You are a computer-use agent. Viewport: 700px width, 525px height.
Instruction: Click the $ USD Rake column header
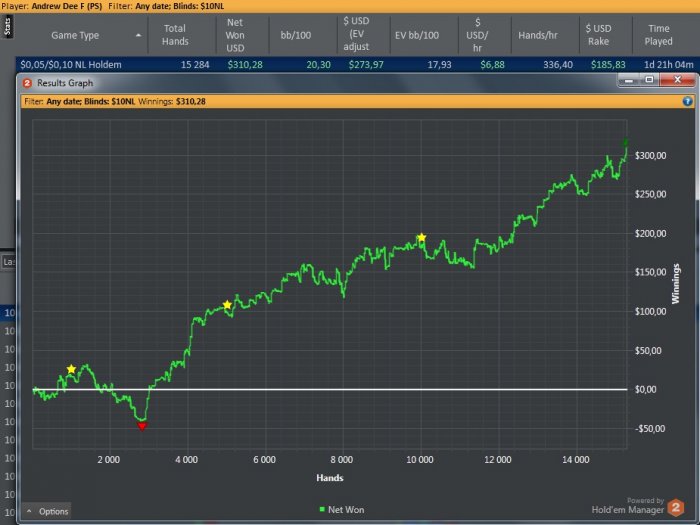(599, 35)
